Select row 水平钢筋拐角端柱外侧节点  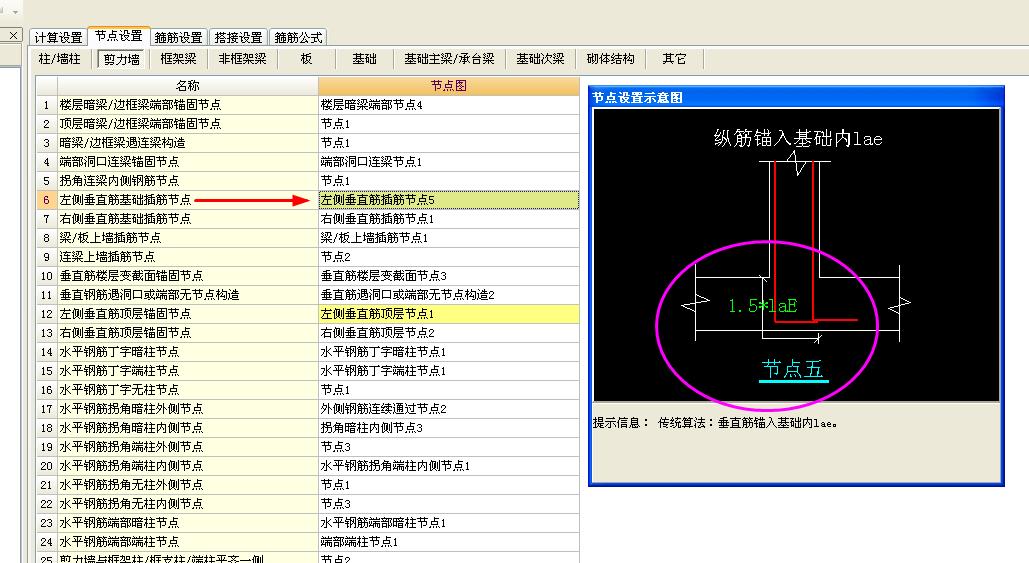tap(188, 448)
